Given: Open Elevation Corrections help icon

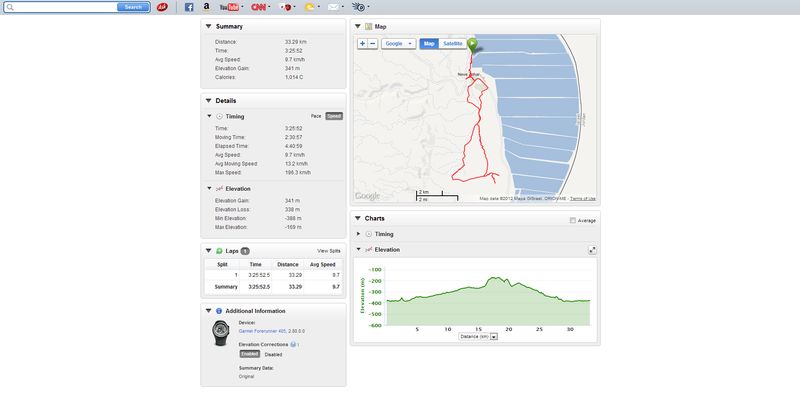Looking at the screenshot, I should (293, 344).
